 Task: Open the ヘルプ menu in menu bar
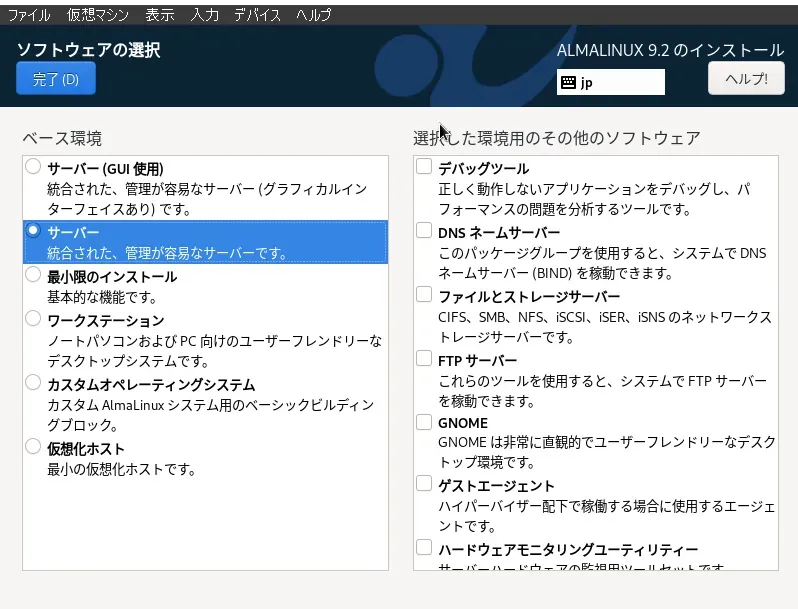pyautogui.click(x=314, y=15)
